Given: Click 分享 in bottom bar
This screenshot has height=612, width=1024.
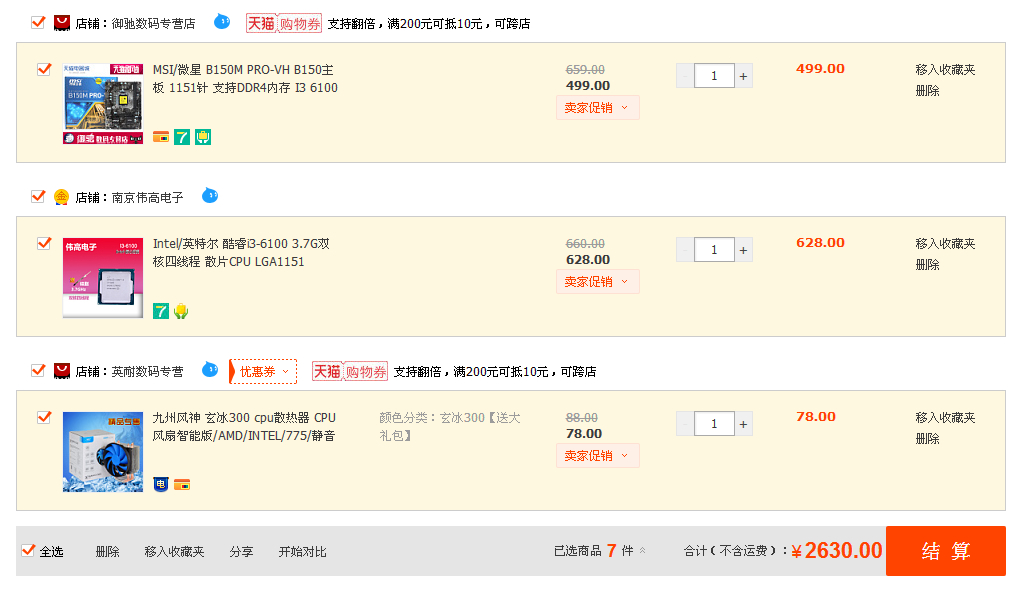Looking at the screenshot, I should click(241, 551).
